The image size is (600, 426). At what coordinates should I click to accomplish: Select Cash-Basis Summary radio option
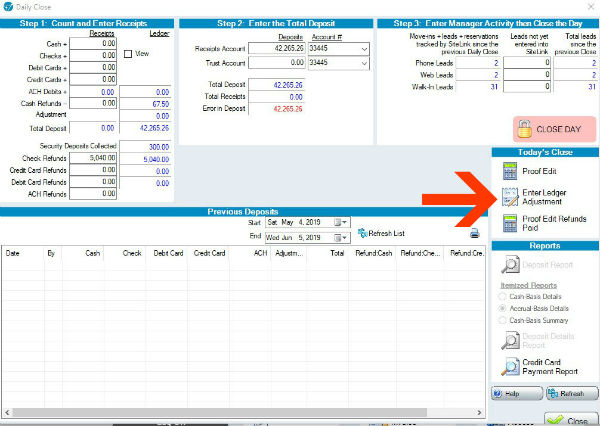click(x=502, y=320)
